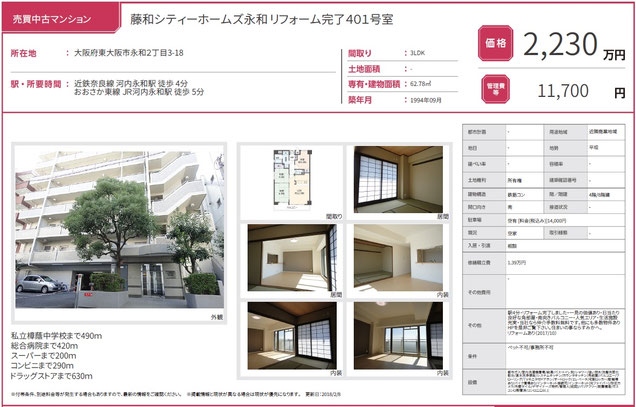Click the 平坦 terrain cell
Screen dimensions: 636x407
pyautogui.click(x=606, y=148)
